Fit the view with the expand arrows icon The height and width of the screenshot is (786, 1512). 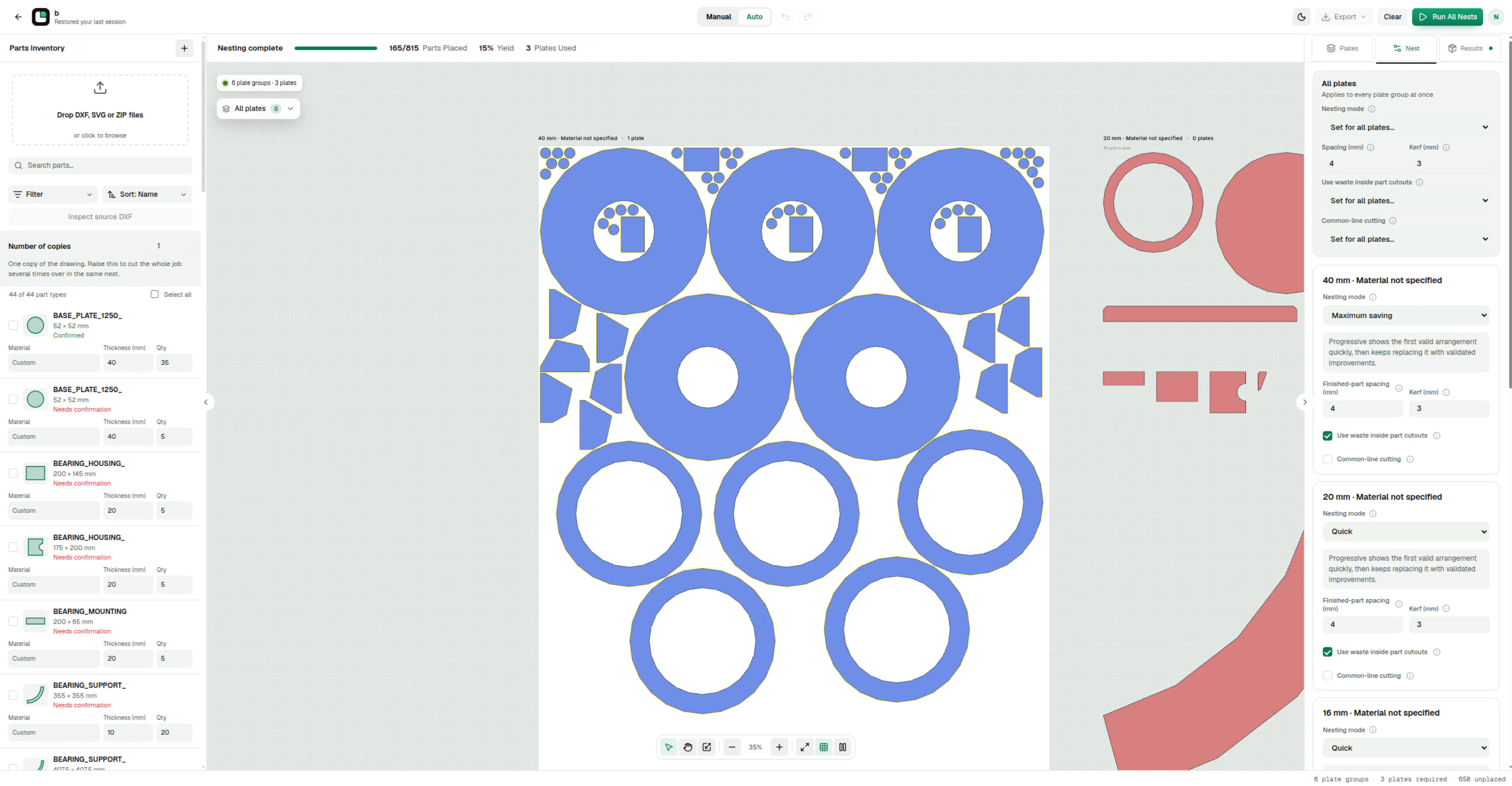pyautogui.click(x=805, y=747)
